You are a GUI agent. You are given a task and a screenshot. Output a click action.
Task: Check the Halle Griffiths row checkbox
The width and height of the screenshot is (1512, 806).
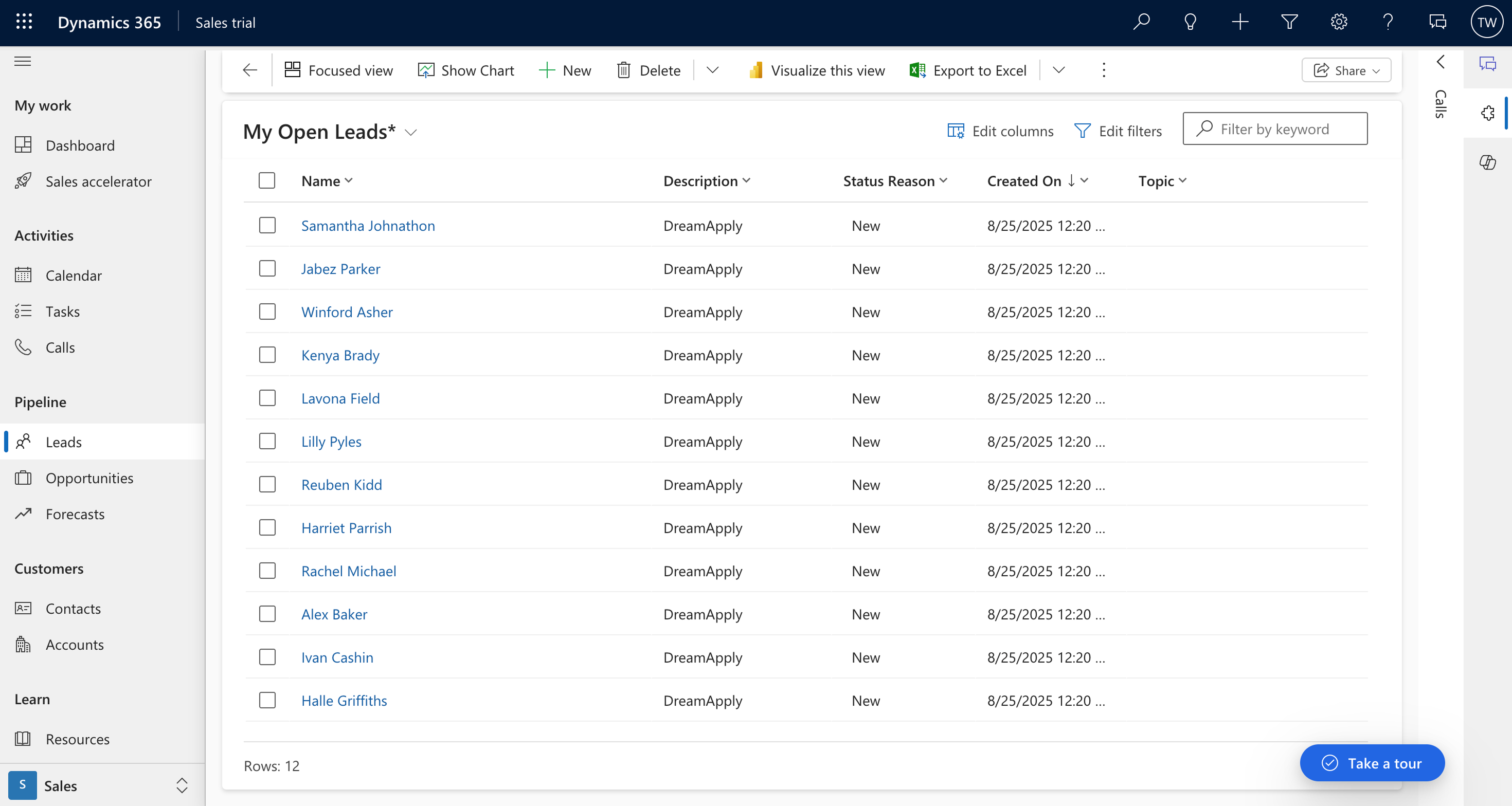click(267, 701)
